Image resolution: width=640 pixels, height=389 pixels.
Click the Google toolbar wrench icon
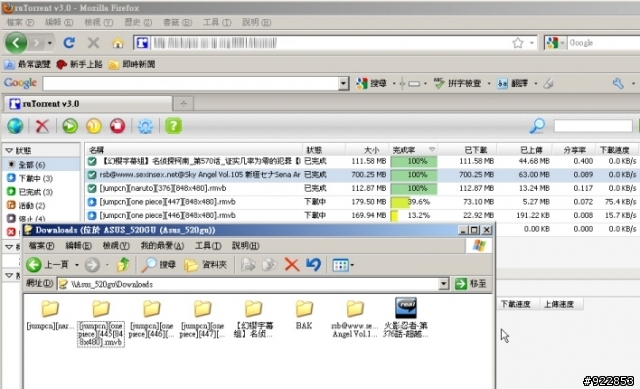tap(618, 84)
